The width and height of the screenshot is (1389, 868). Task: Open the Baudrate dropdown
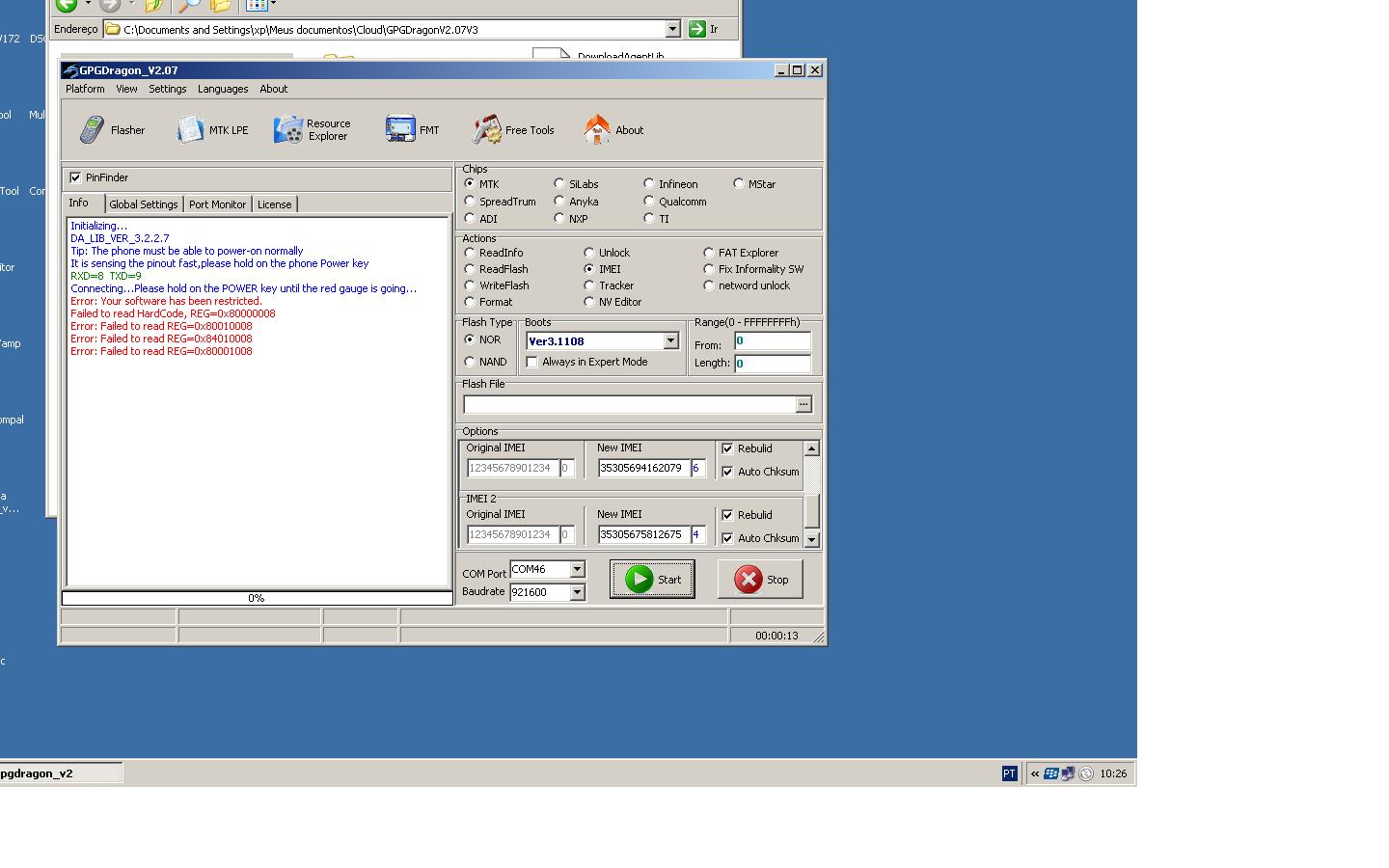point(577,592)
